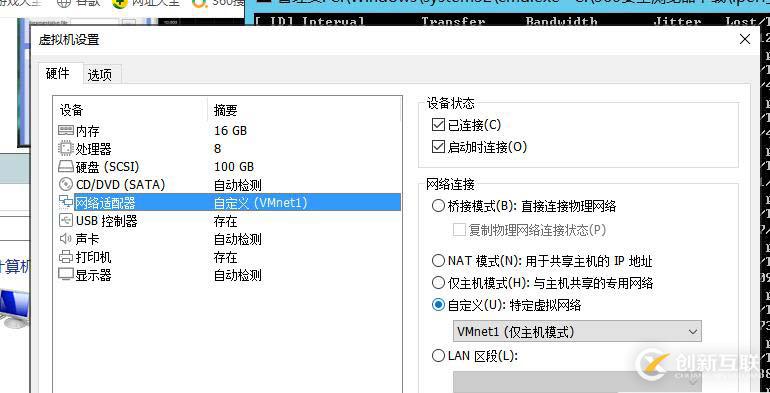
Task: Click 存在 in the 打印机 row
Action: coord(225,257)
